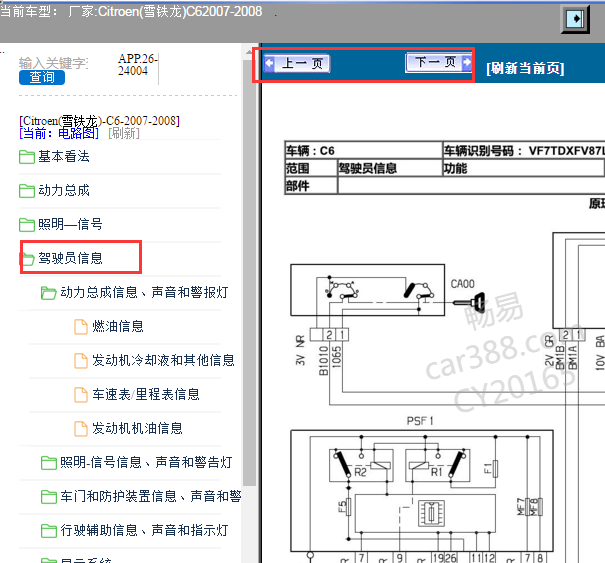
Task: Click the Citroen(雪铁龙)-C6-2007-2008 heading text
Action: tap(99, 121)
